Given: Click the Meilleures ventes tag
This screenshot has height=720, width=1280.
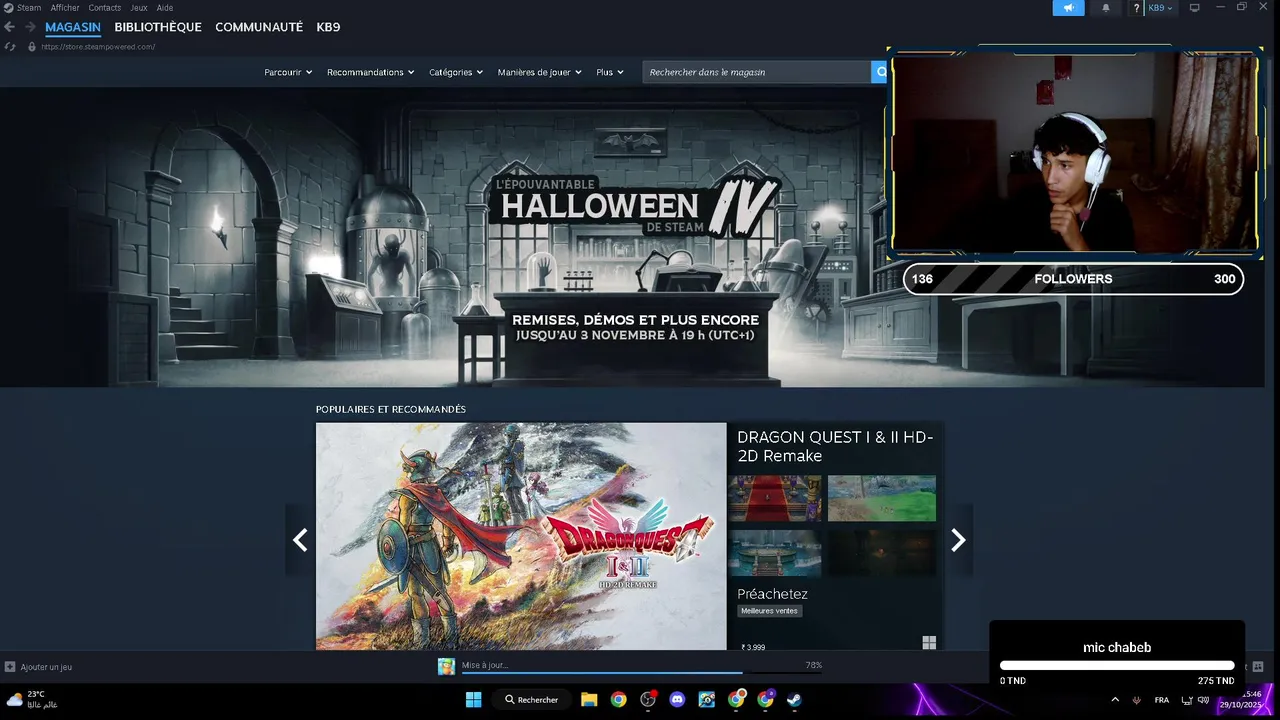Looking at the screenshot, I should (770, 611).
